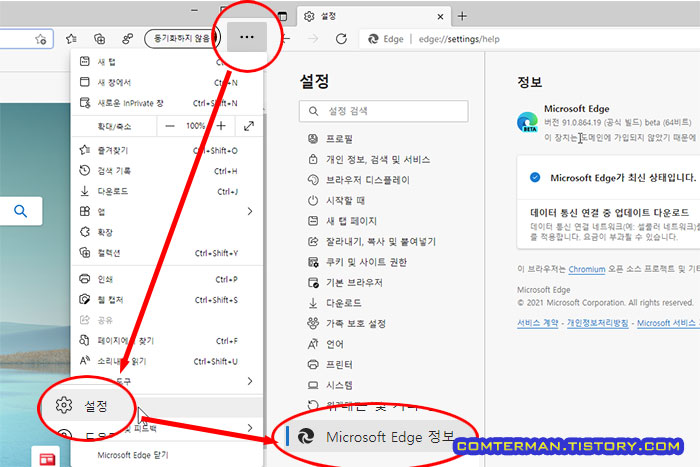Close the 설정 tab
This screenshot has width=700, height=467.
[440, 17]
